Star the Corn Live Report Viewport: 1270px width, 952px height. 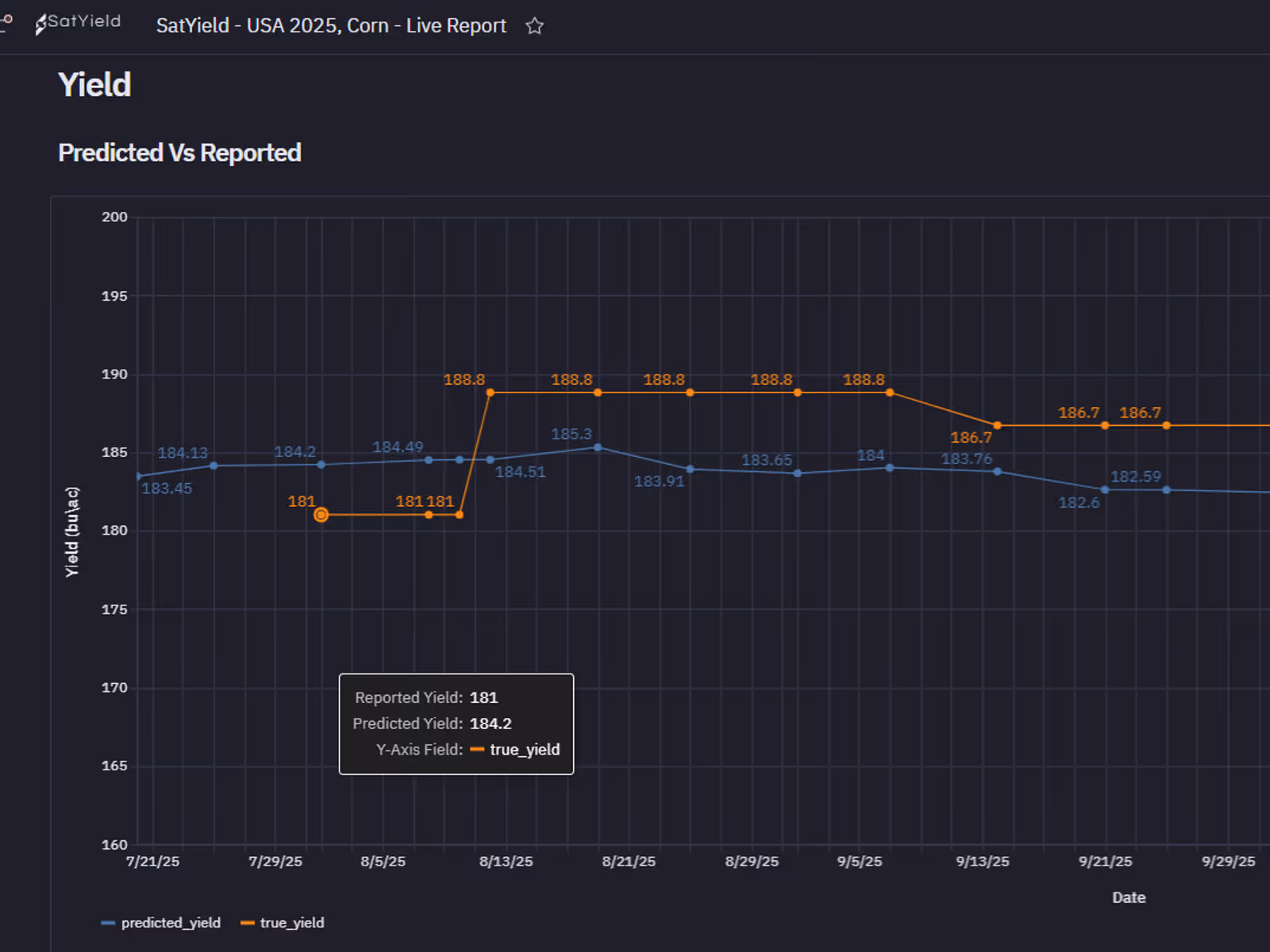534,26
